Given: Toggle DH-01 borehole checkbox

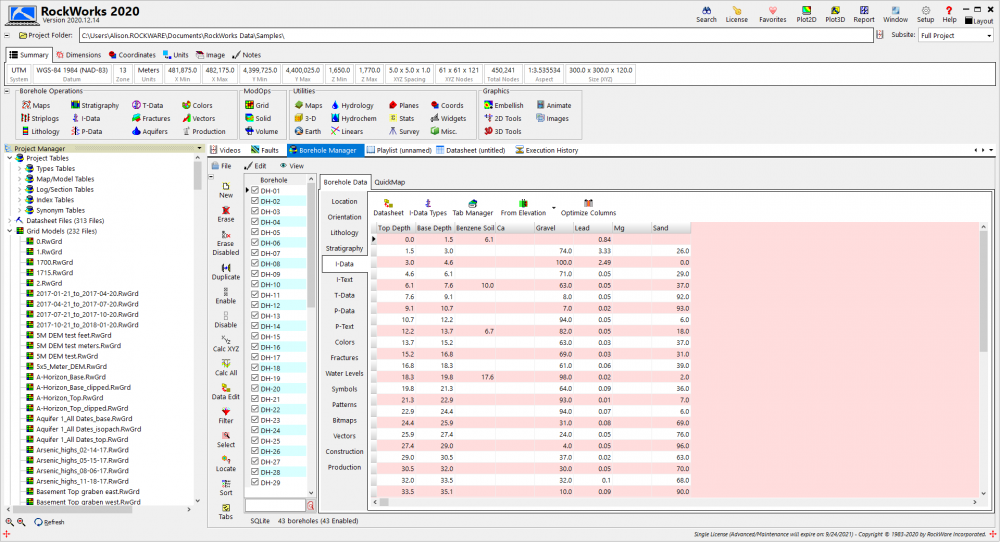Looking at the screenshot, I should (x=255, y=191).
